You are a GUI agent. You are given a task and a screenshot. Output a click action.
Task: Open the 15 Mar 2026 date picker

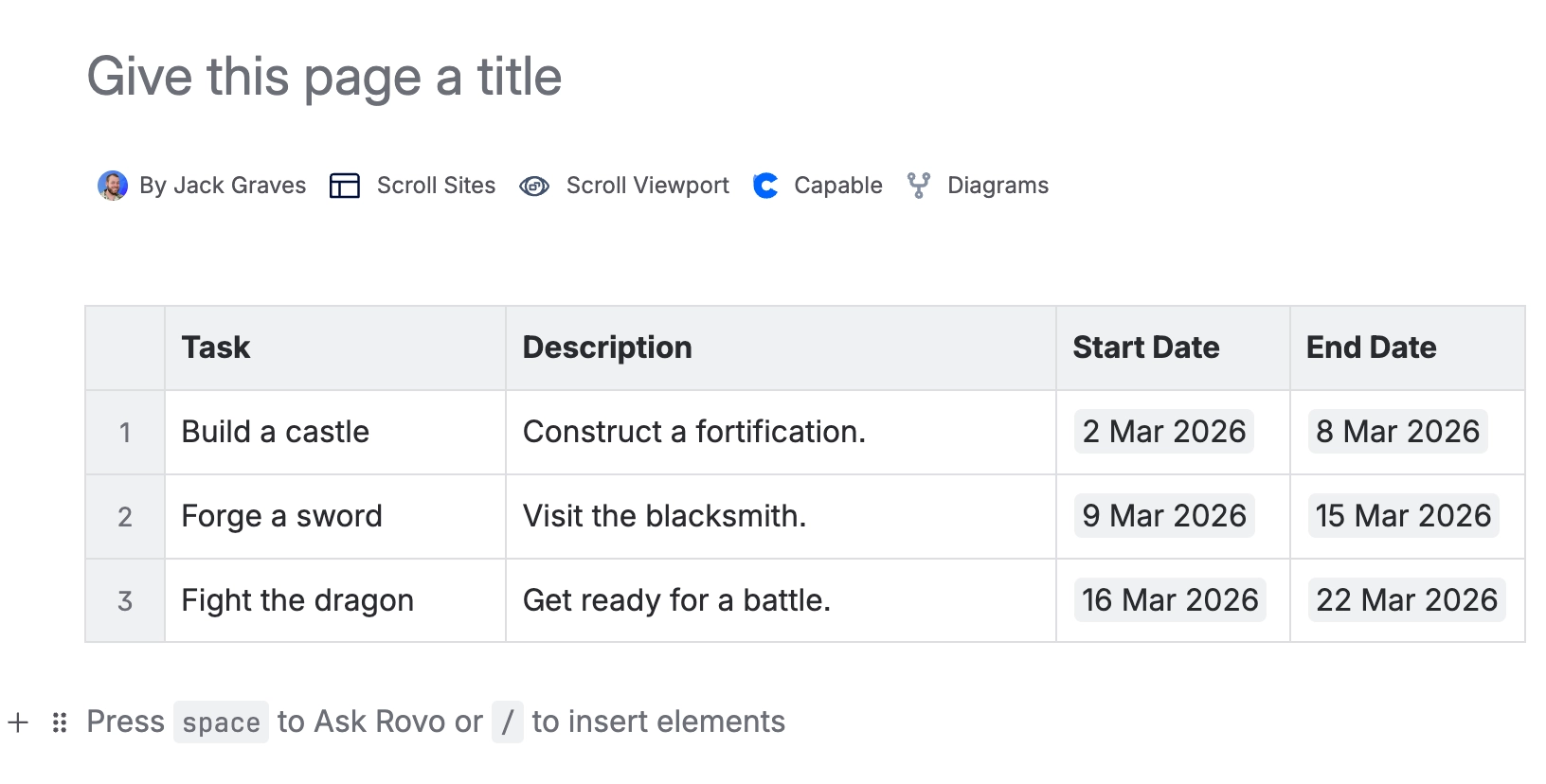[1403, 516]
